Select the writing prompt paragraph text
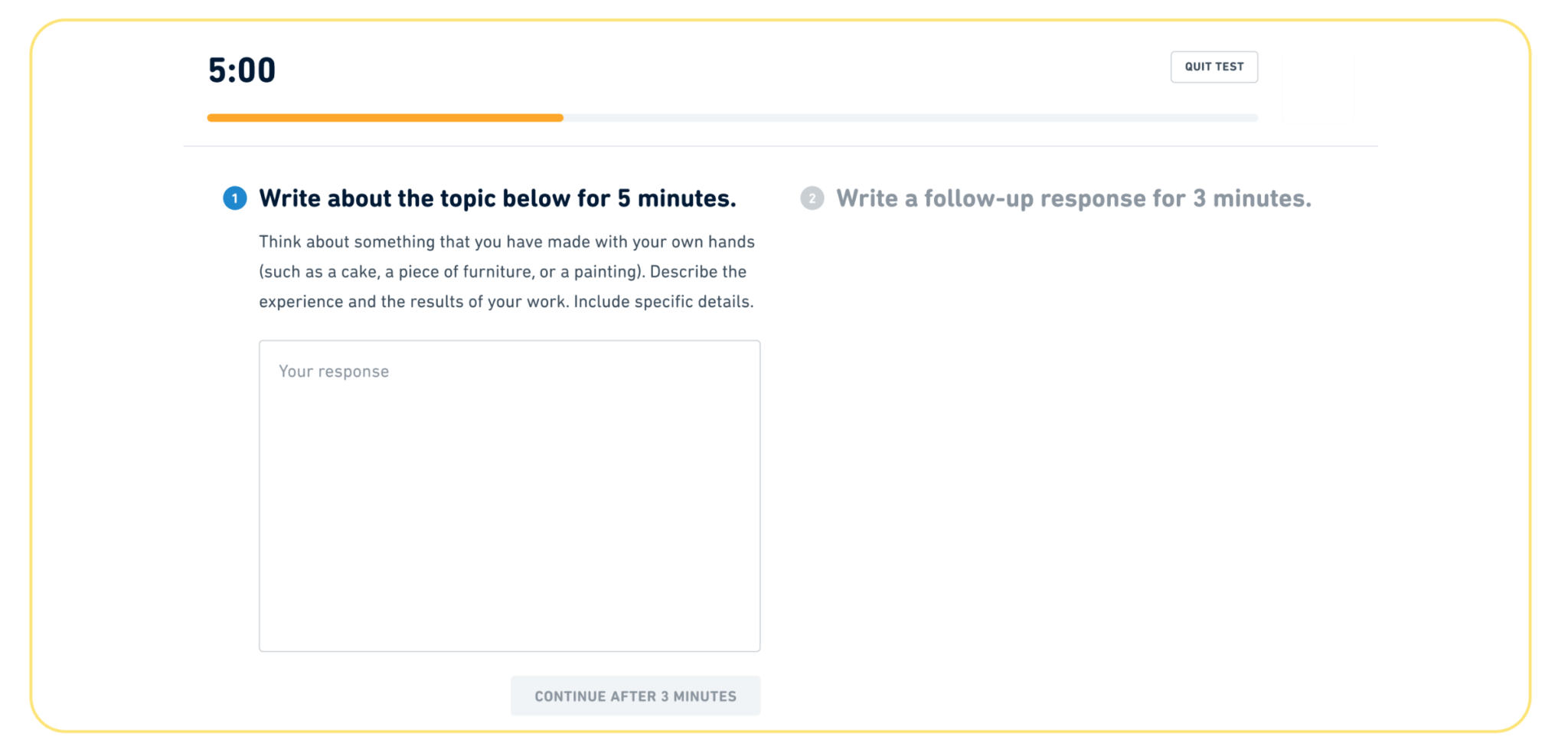Screen dimensions: 1568x753 (507, 271)
